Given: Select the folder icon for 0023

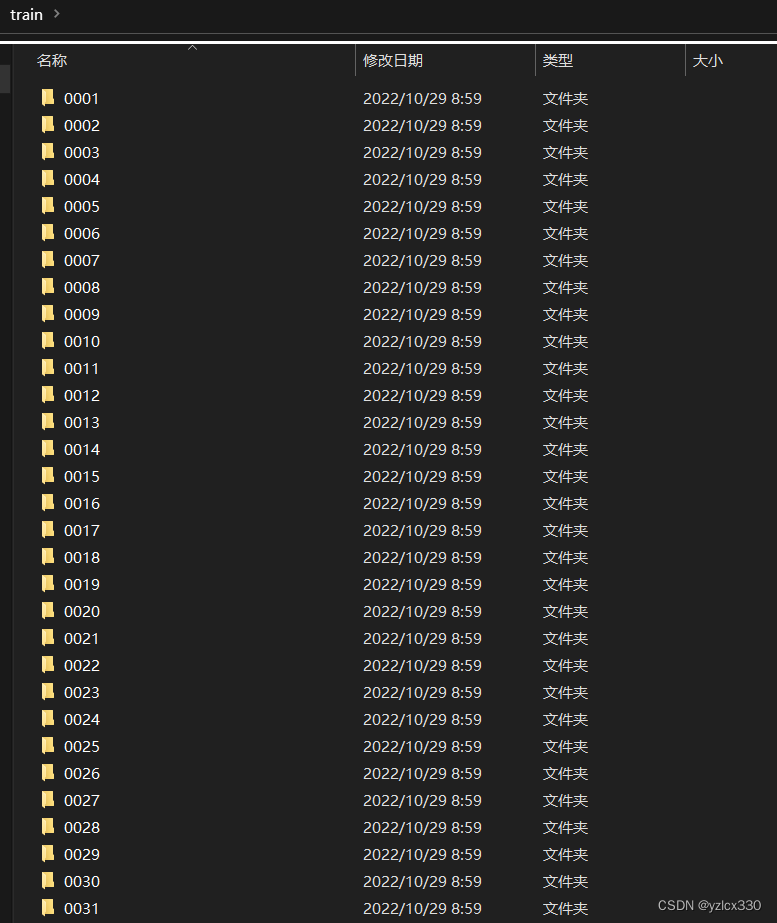Looking at the screenshot, I should (x=48, y=692).
